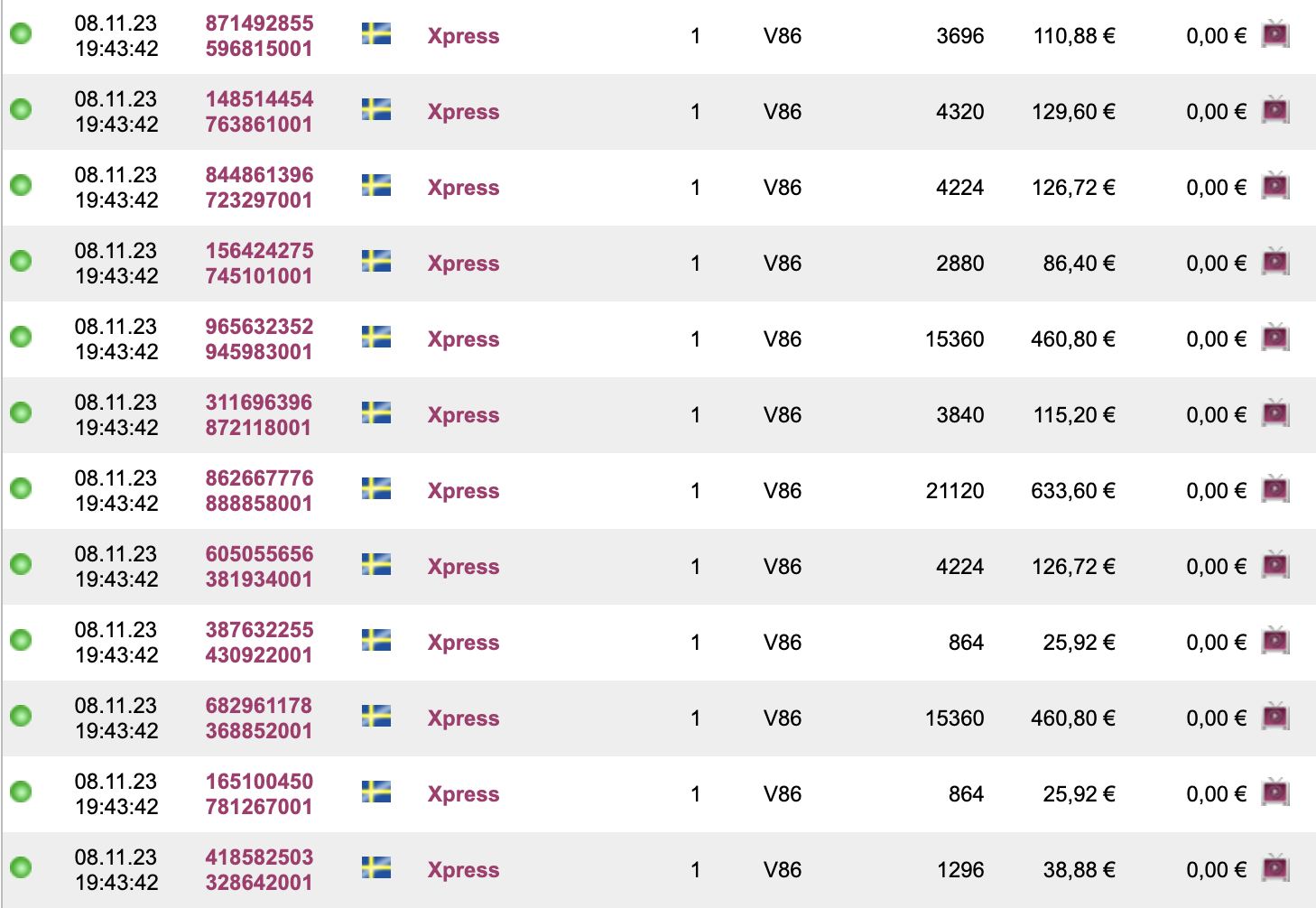
Task: Click Xpress link in row 682961178
Action: coord(463,718)
